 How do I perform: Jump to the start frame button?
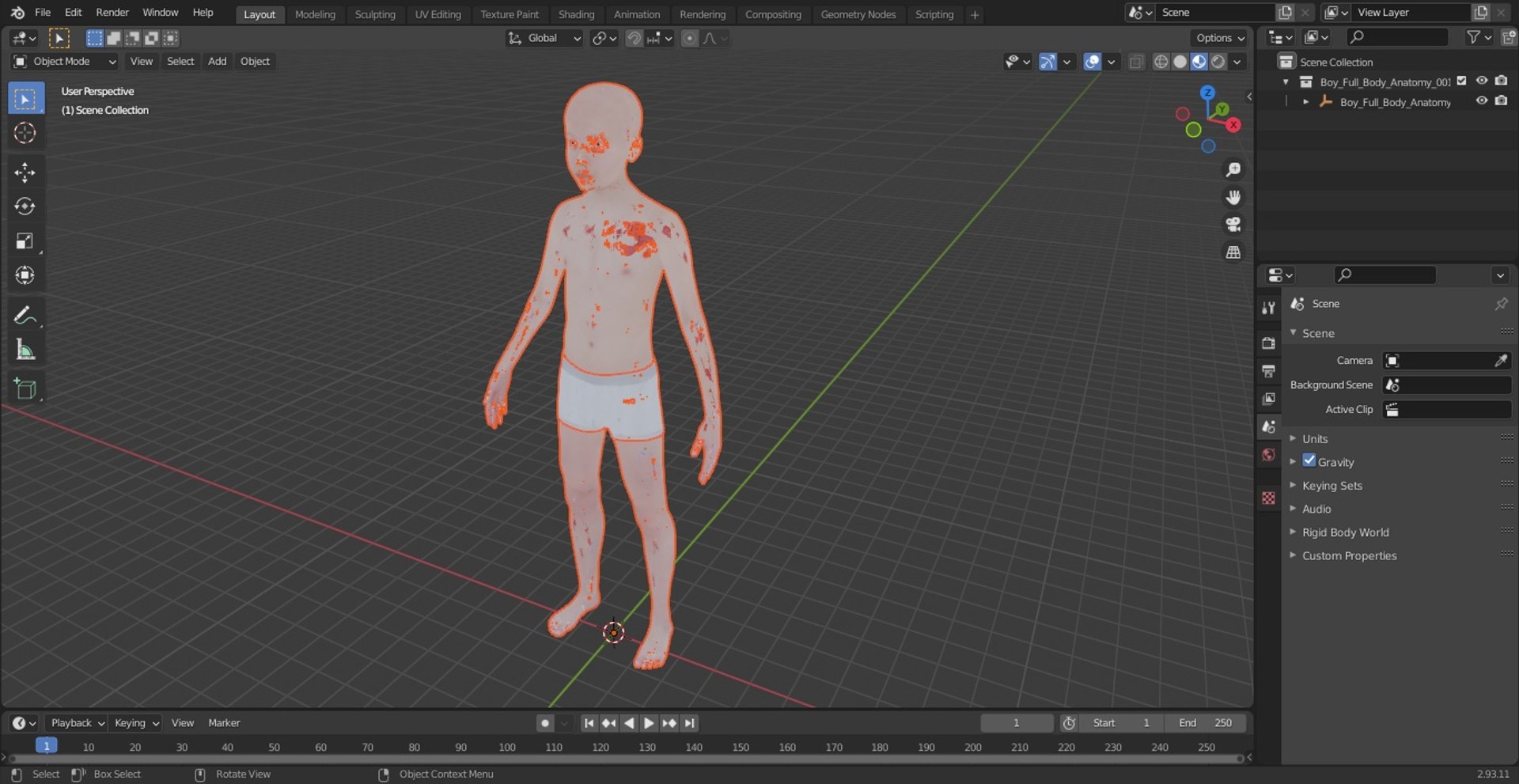589,723
